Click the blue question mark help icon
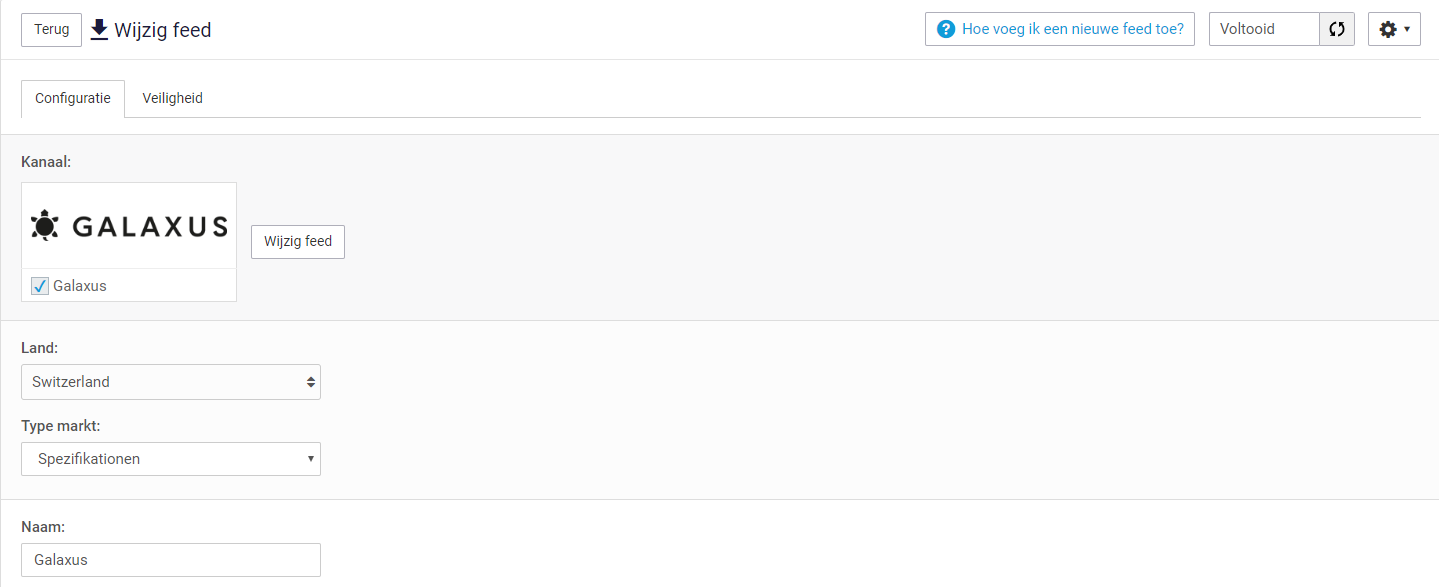This screenshot has width=1439, height=587. click(x=946, y=29)
